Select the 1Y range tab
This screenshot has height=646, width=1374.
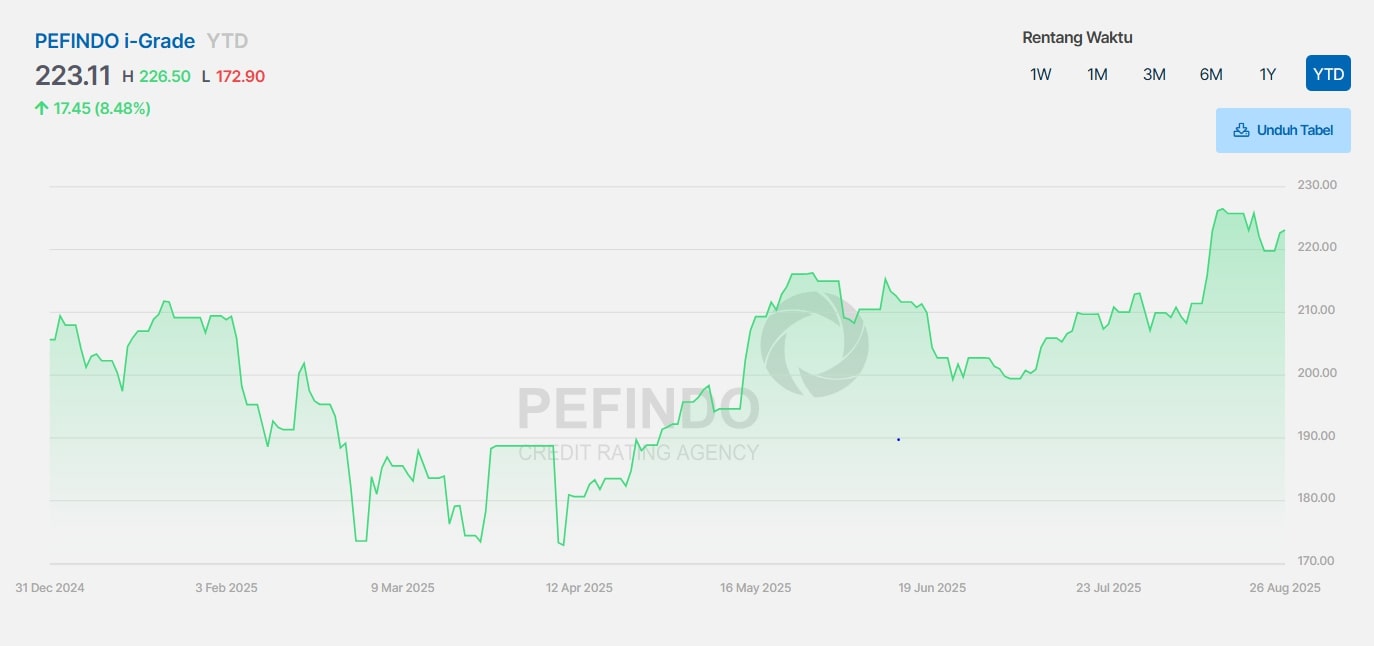click(1267, 74)
